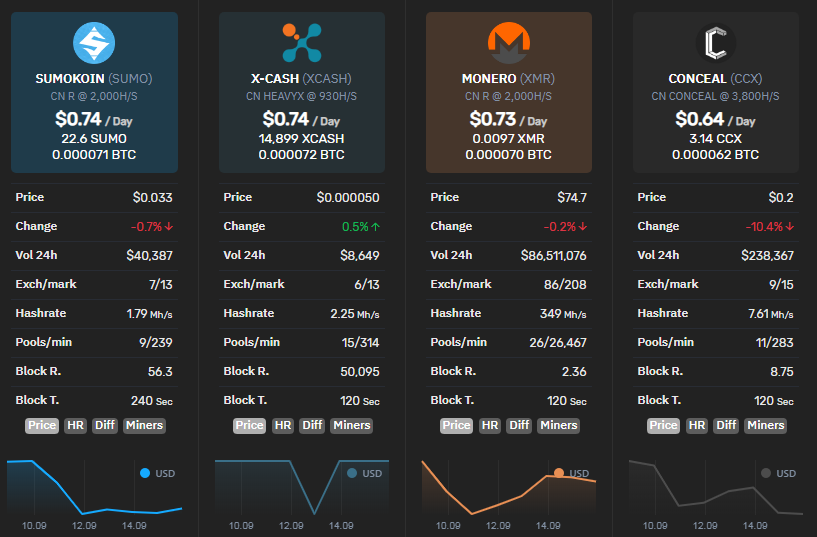
Task: Click X-Cash algorithm CN HEAVYX @ 930H/S
Action: [x=301, y=96]
